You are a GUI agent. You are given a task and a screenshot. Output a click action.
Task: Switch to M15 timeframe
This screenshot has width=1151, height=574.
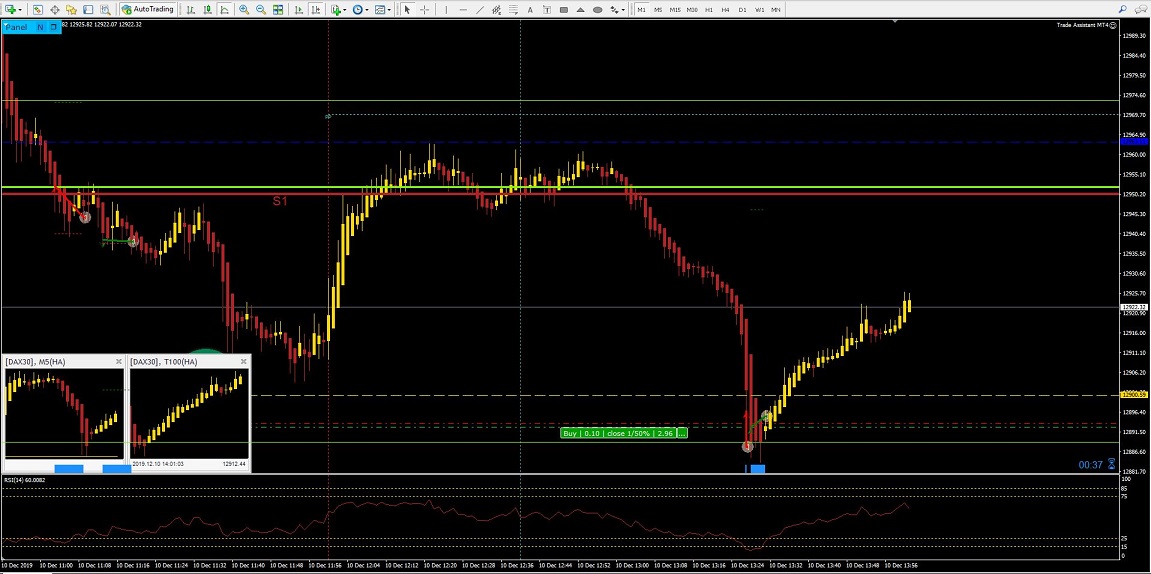675,10
